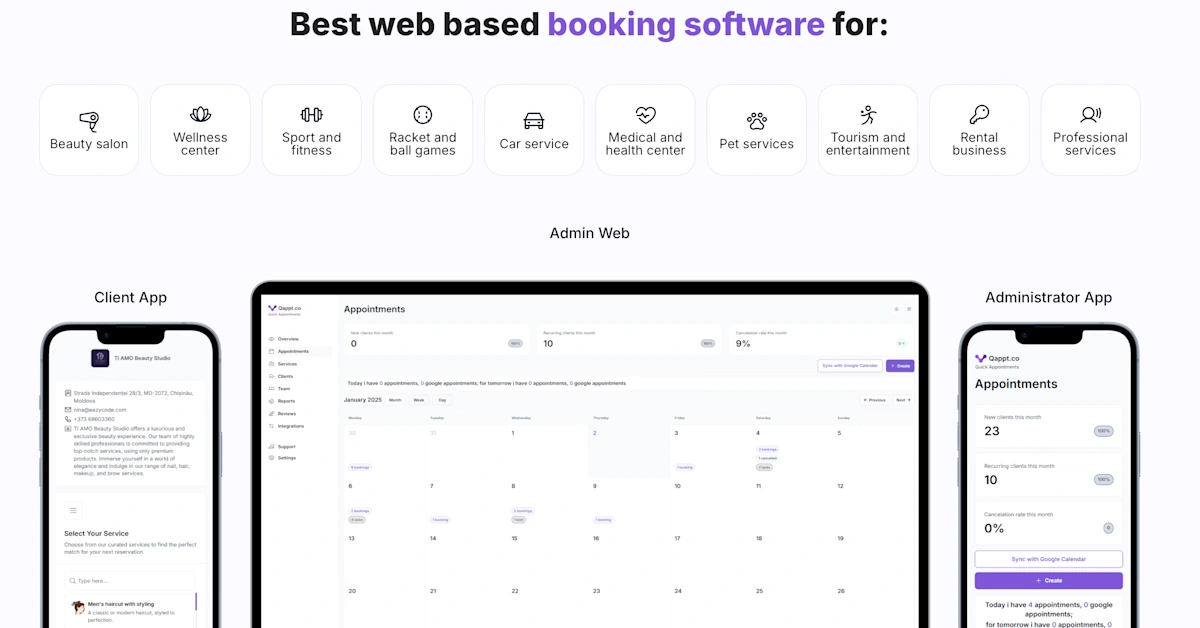Image resolution: width=1200 pixels, height=628 pixels.
Task: Select the Beauty salon hairdryer icon
Action: click(x=89, y=121)
